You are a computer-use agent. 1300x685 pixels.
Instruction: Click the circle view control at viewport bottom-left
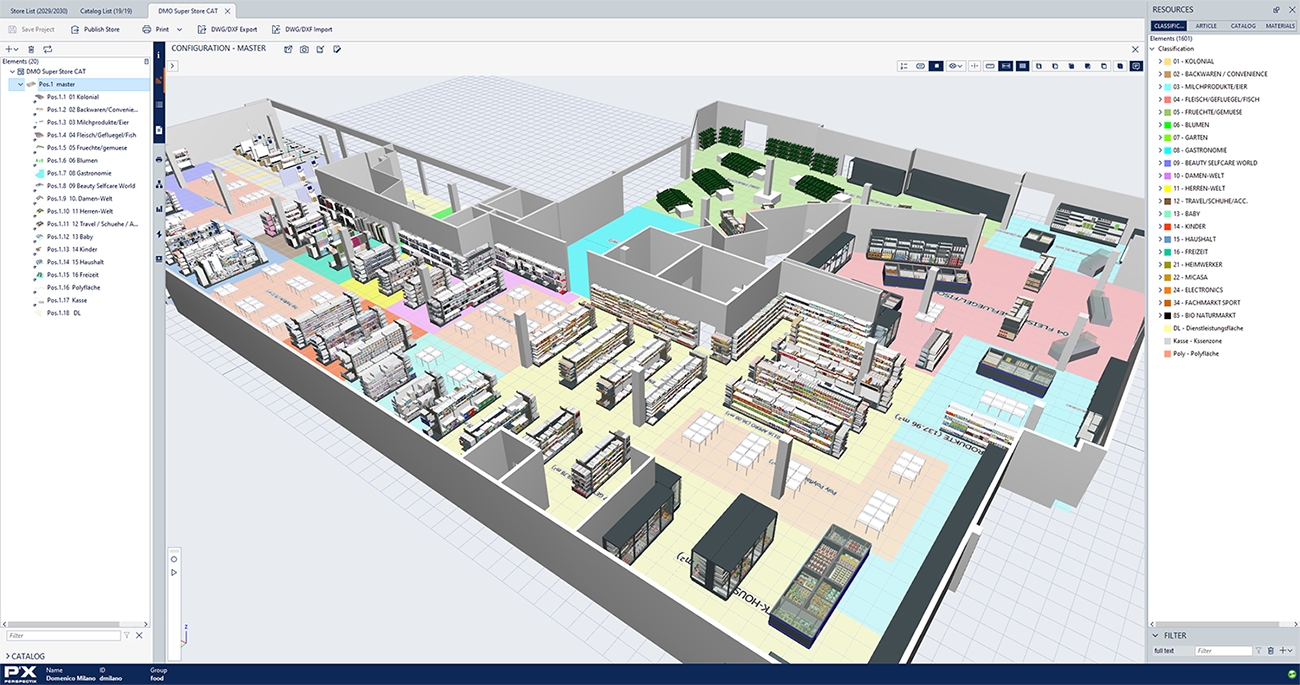click(x=174, y=558)
